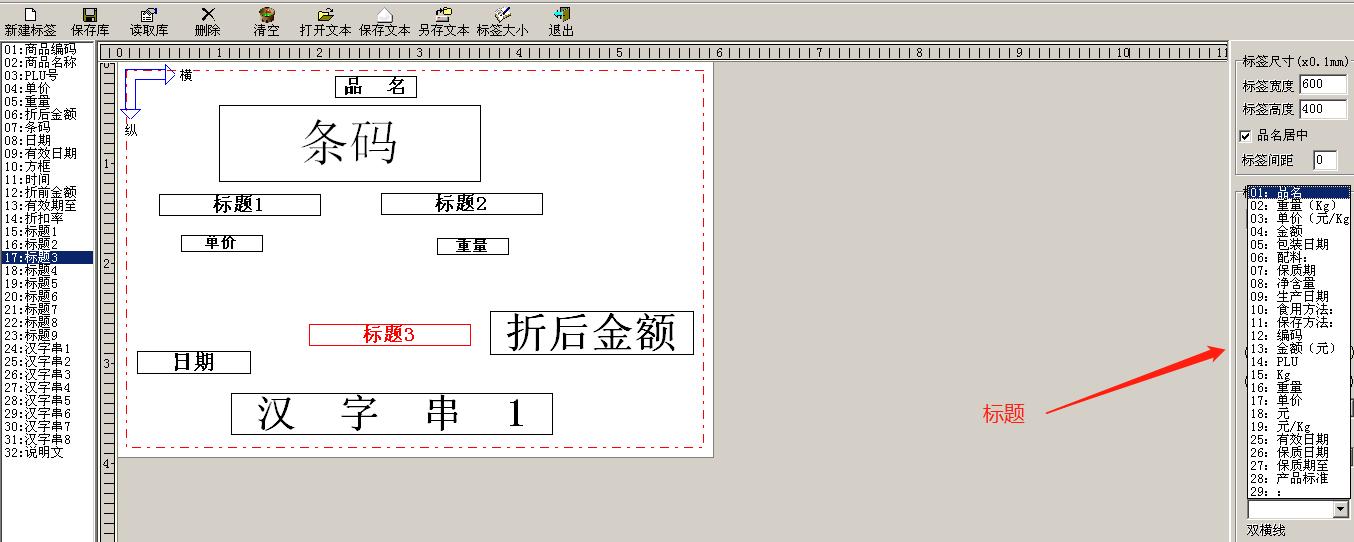Select '14: PLU' in dropdown list
This screenshot has height=542, width=1354.
pyautogui.click(x=1299, y=362)
